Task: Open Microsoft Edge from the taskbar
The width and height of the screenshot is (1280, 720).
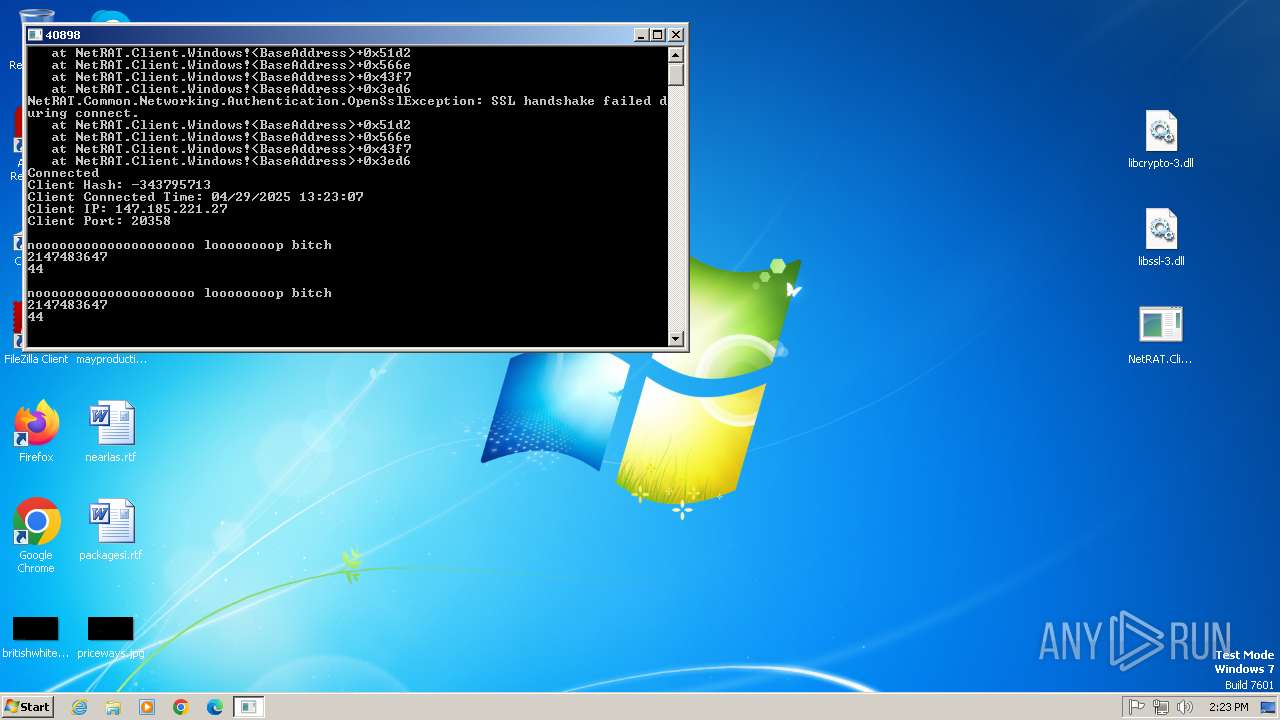Action: [215, 707]
